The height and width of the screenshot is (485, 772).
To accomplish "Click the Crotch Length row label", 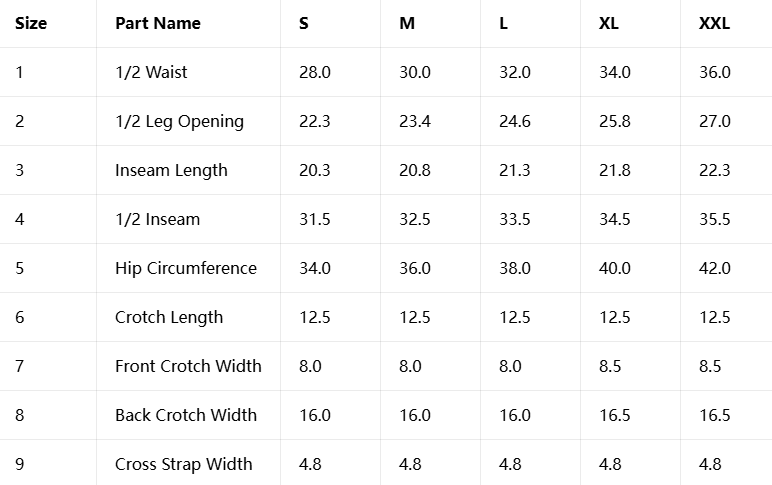I will [169, 317].
